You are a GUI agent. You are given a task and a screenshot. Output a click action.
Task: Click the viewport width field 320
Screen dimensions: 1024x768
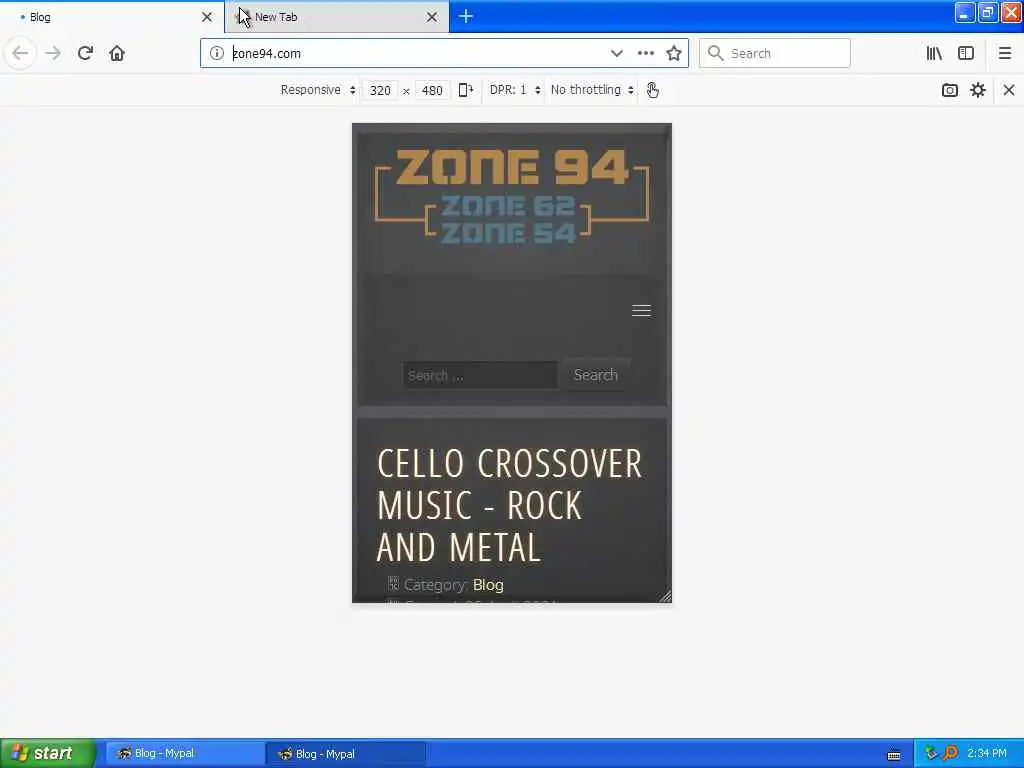(x=380, y=90)
